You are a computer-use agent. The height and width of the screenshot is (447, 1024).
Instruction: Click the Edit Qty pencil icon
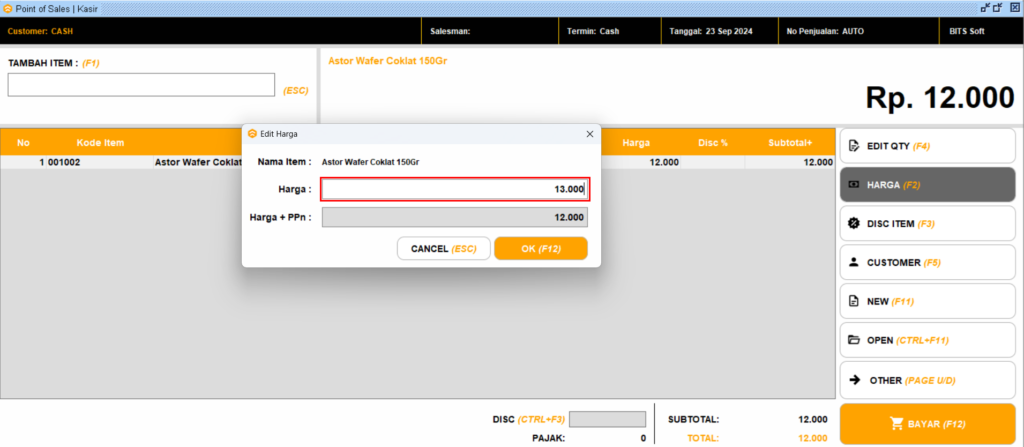[854, 146]
